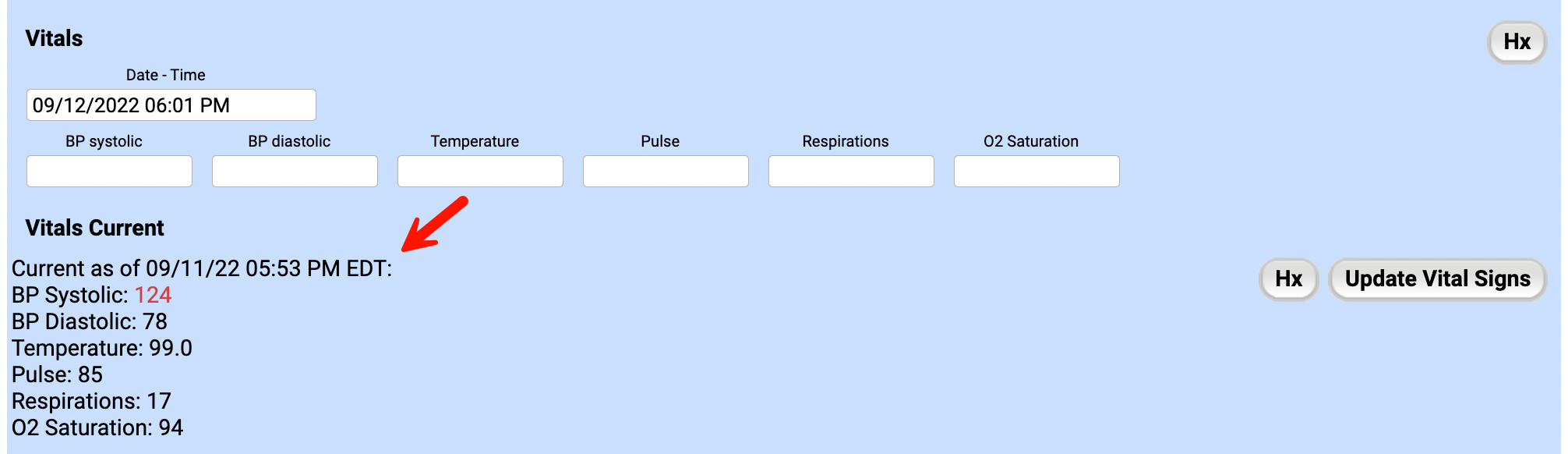Viewport: 1568px width, 454px height.
Task: Focus the Date - Time input field
Action: click(x=171, y=105)
